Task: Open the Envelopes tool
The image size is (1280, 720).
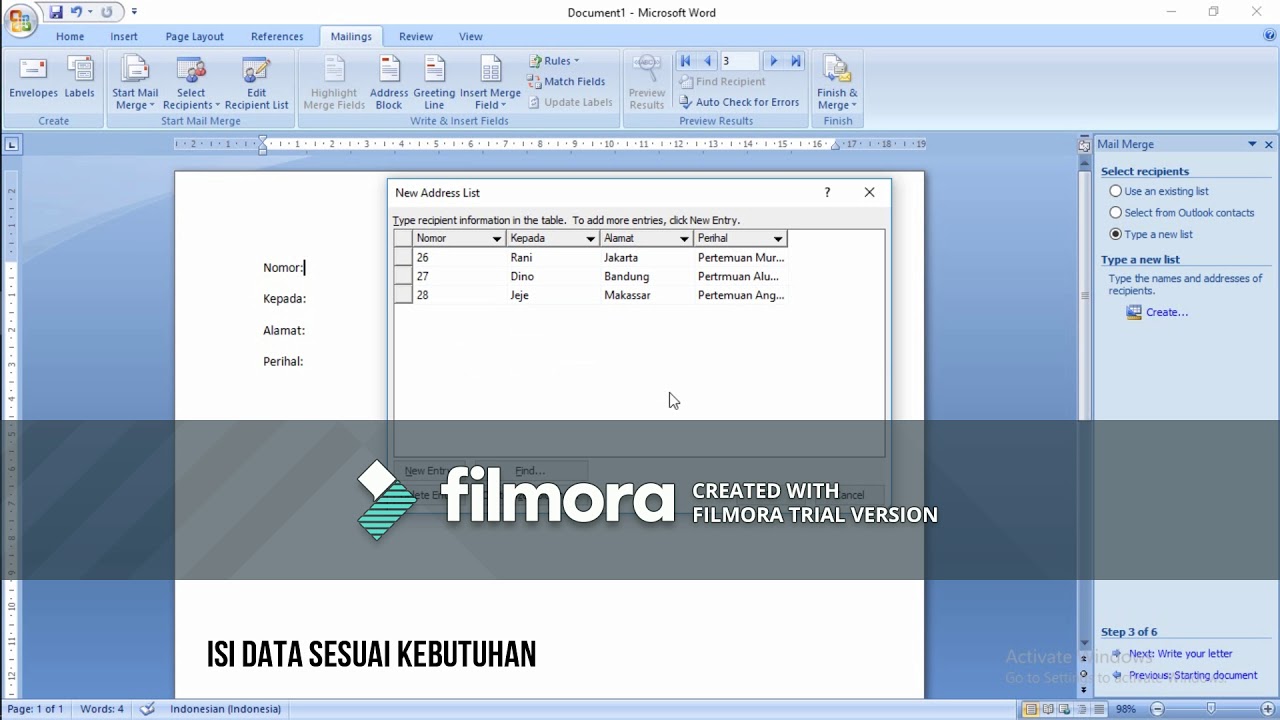Action: (34, 78)
